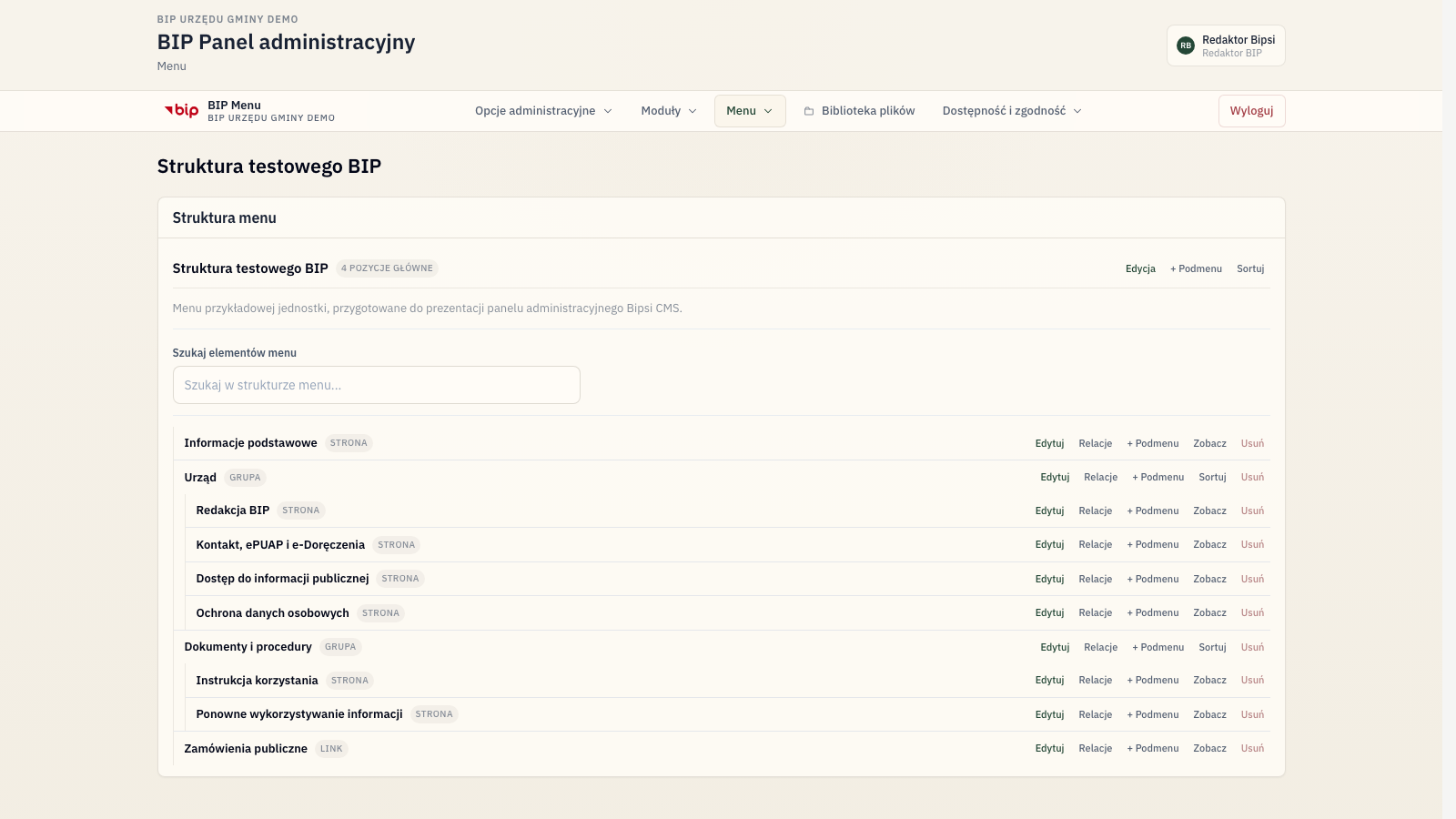The image size is (1456, 819).
Task: Sort the Dokumenty i procedury group
Action: (x=1213, y=647)
